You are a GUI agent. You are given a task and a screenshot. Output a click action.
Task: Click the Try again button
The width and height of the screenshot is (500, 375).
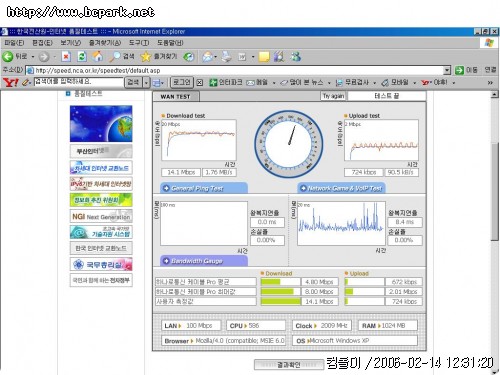click(333, 96)
